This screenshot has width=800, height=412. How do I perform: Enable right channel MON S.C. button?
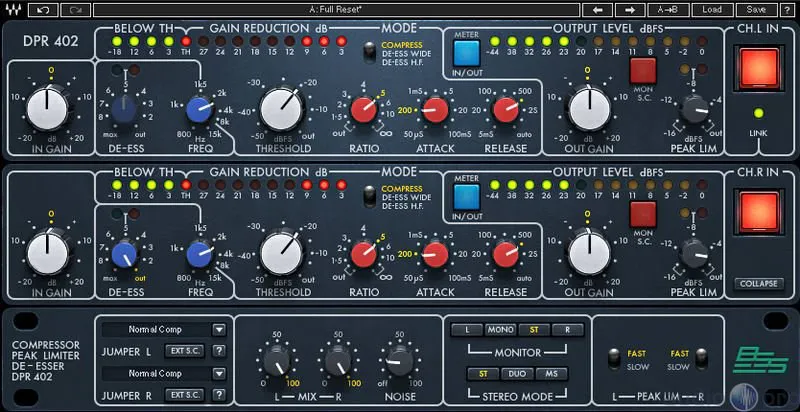[x=643, y=214]
